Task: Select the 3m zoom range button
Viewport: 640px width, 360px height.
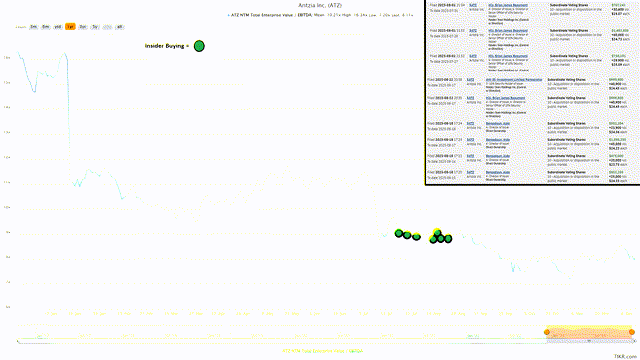Action: [33, 27]
